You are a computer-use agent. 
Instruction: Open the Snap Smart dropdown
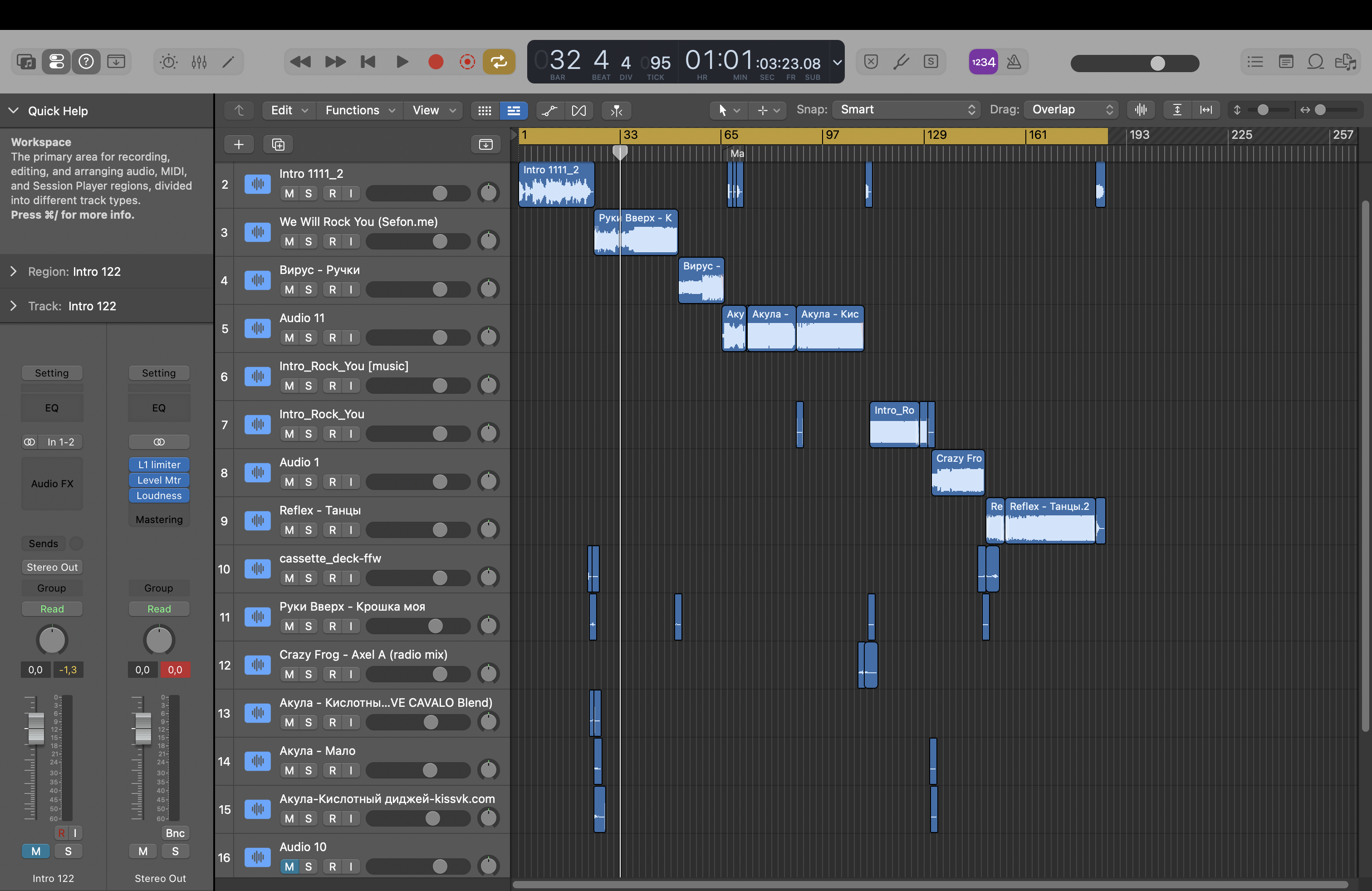pos(906,109)
